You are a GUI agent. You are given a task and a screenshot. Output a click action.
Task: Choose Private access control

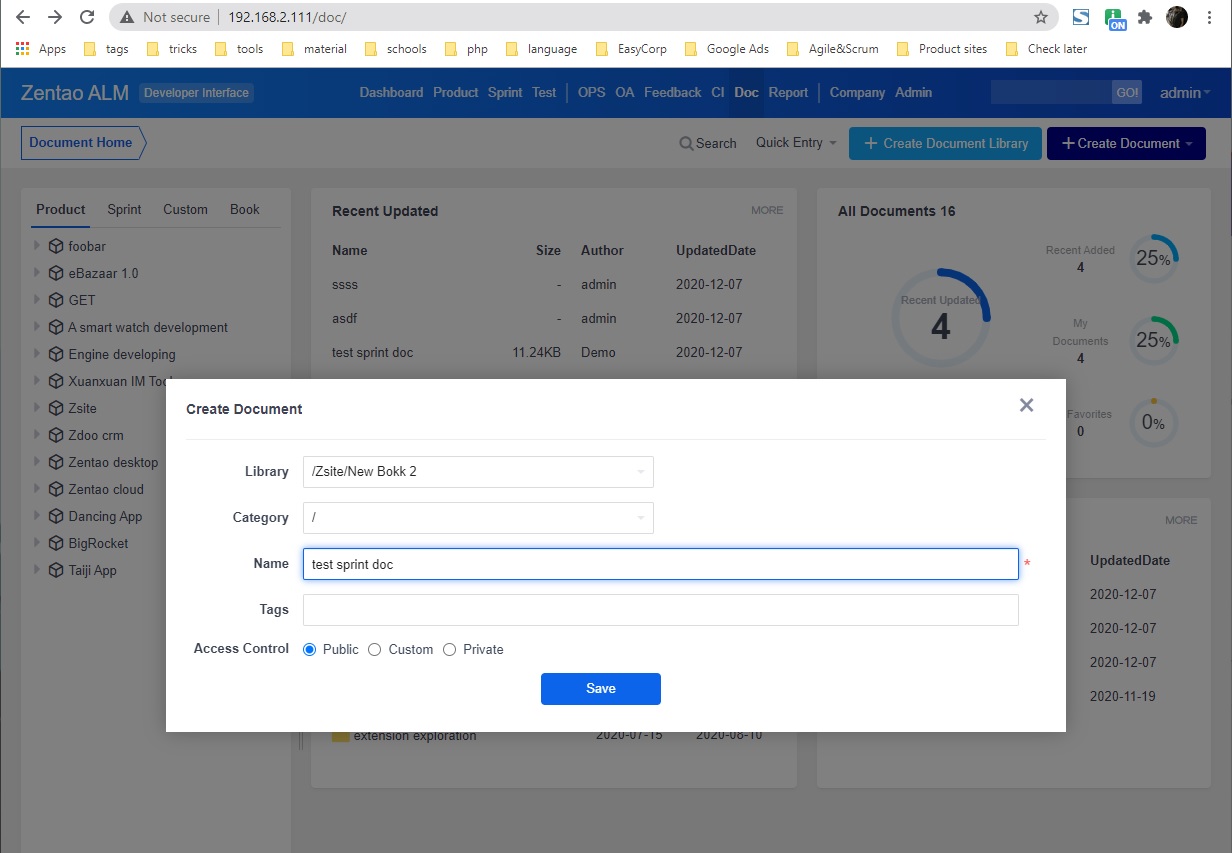tap(450, 650)
